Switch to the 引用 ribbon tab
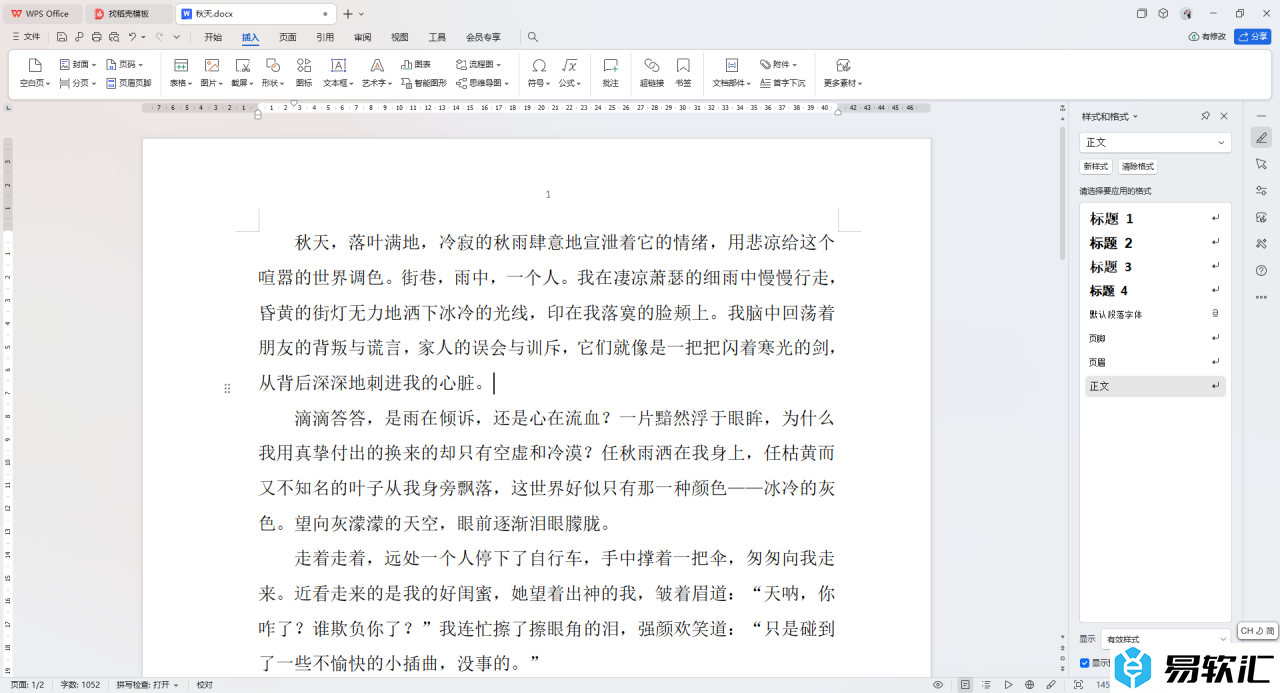Viewport: 1280px width, 693px height. click(325, 37)
